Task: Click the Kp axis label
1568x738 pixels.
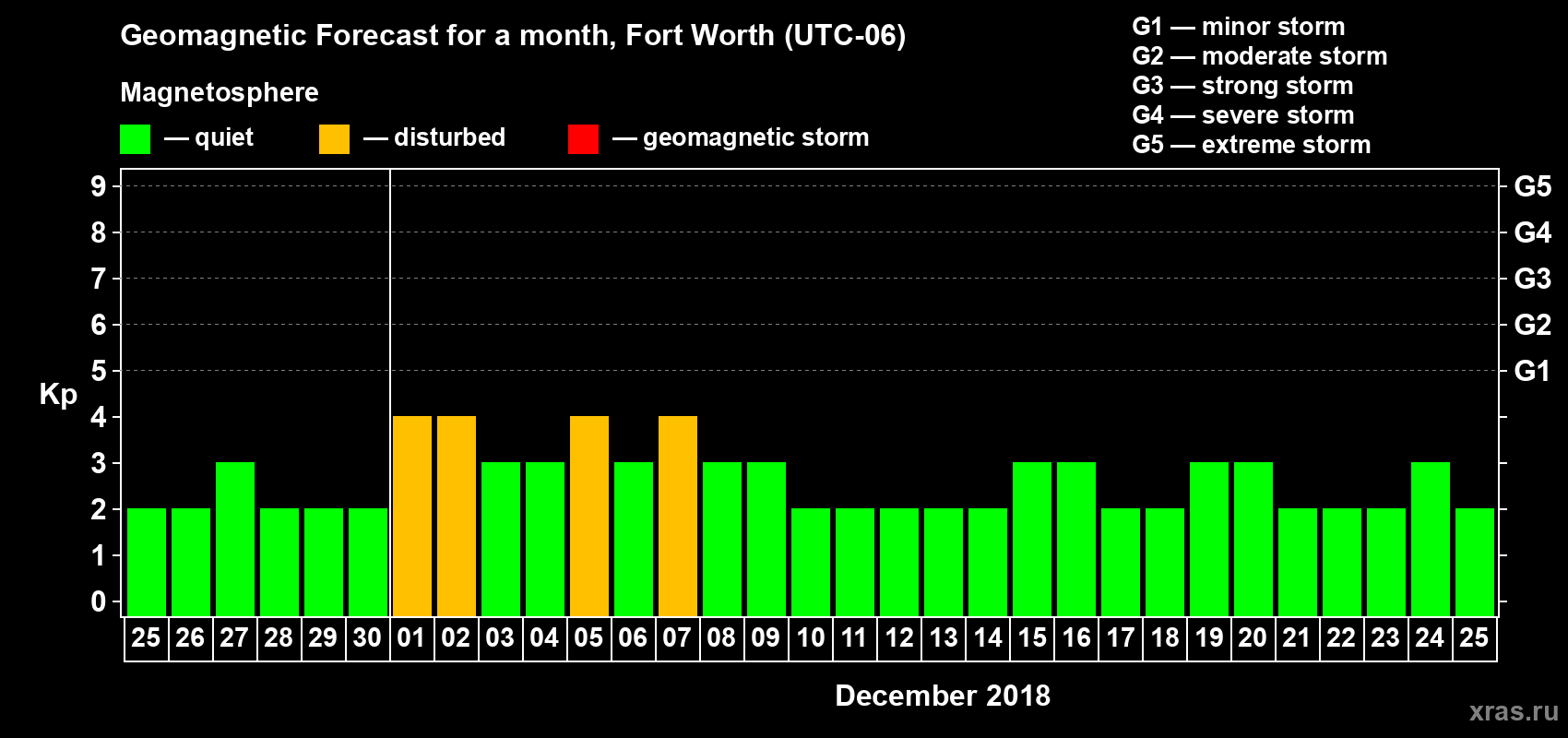Action: click(x=58, y=395)
